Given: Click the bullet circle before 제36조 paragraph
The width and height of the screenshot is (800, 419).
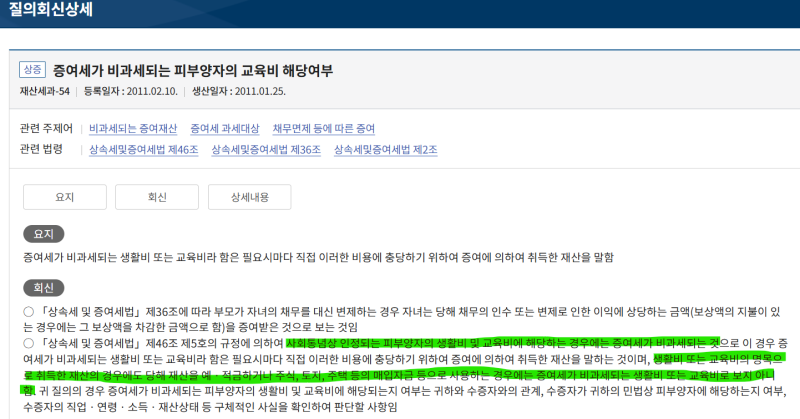Looking at the screenshot, I should point(29,312).
